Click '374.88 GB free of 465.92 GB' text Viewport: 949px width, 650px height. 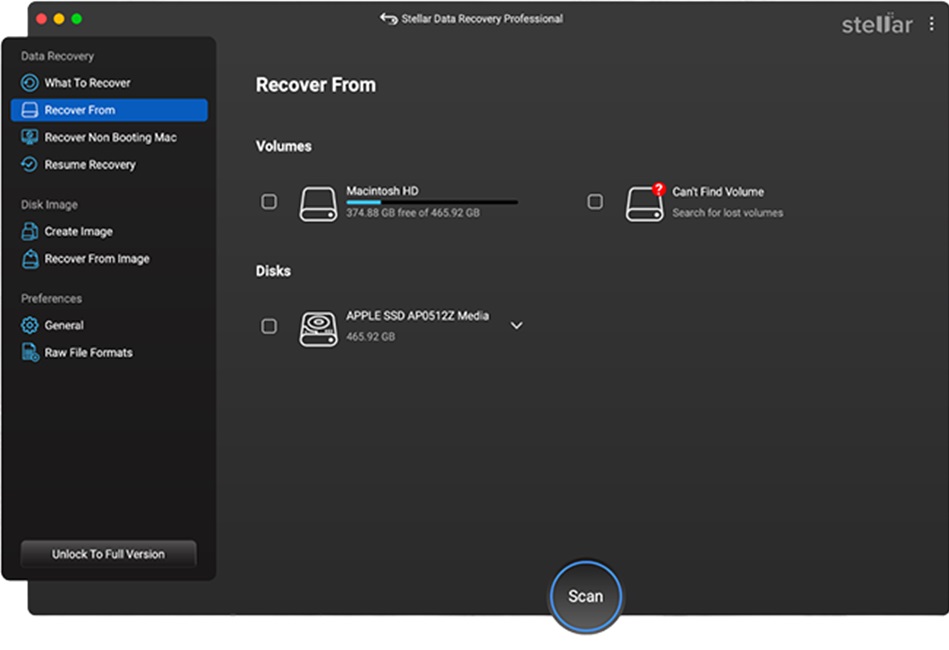[x=413, y=212]
